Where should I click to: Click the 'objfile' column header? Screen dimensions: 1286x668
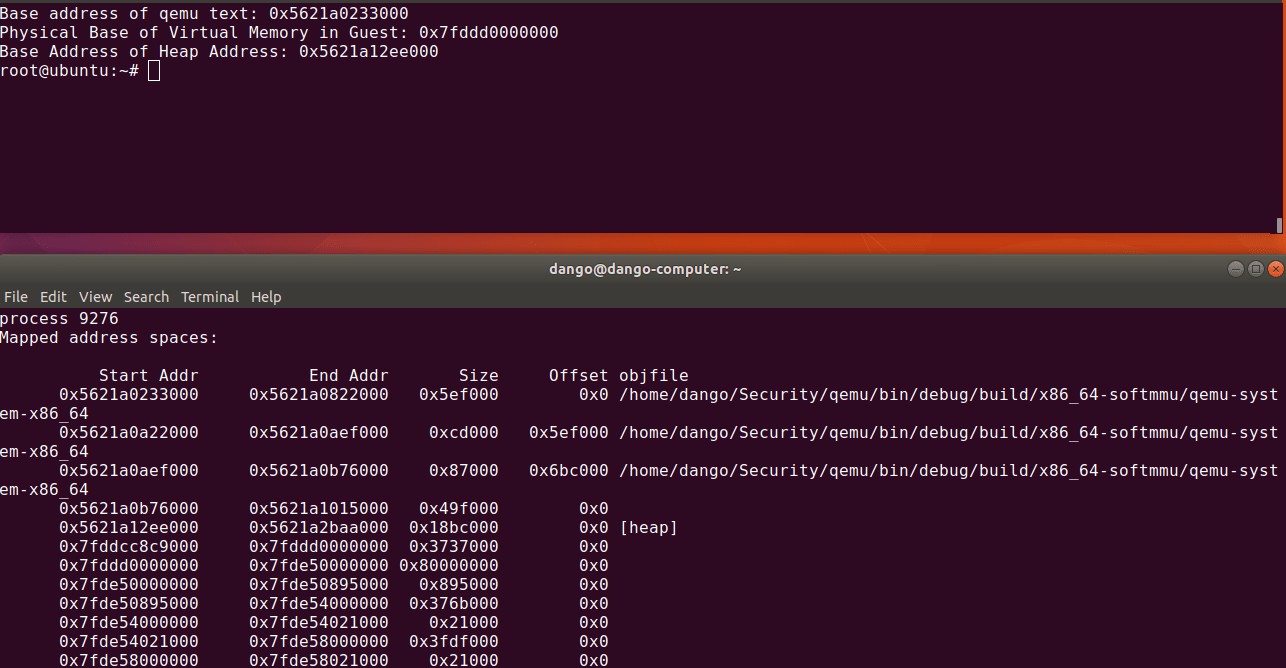point(653,376)
